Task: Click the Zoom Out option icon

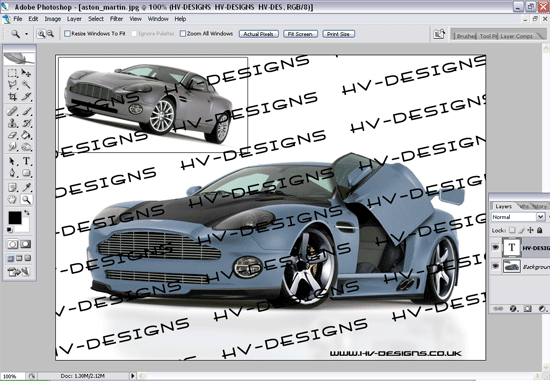Action: 51,34
